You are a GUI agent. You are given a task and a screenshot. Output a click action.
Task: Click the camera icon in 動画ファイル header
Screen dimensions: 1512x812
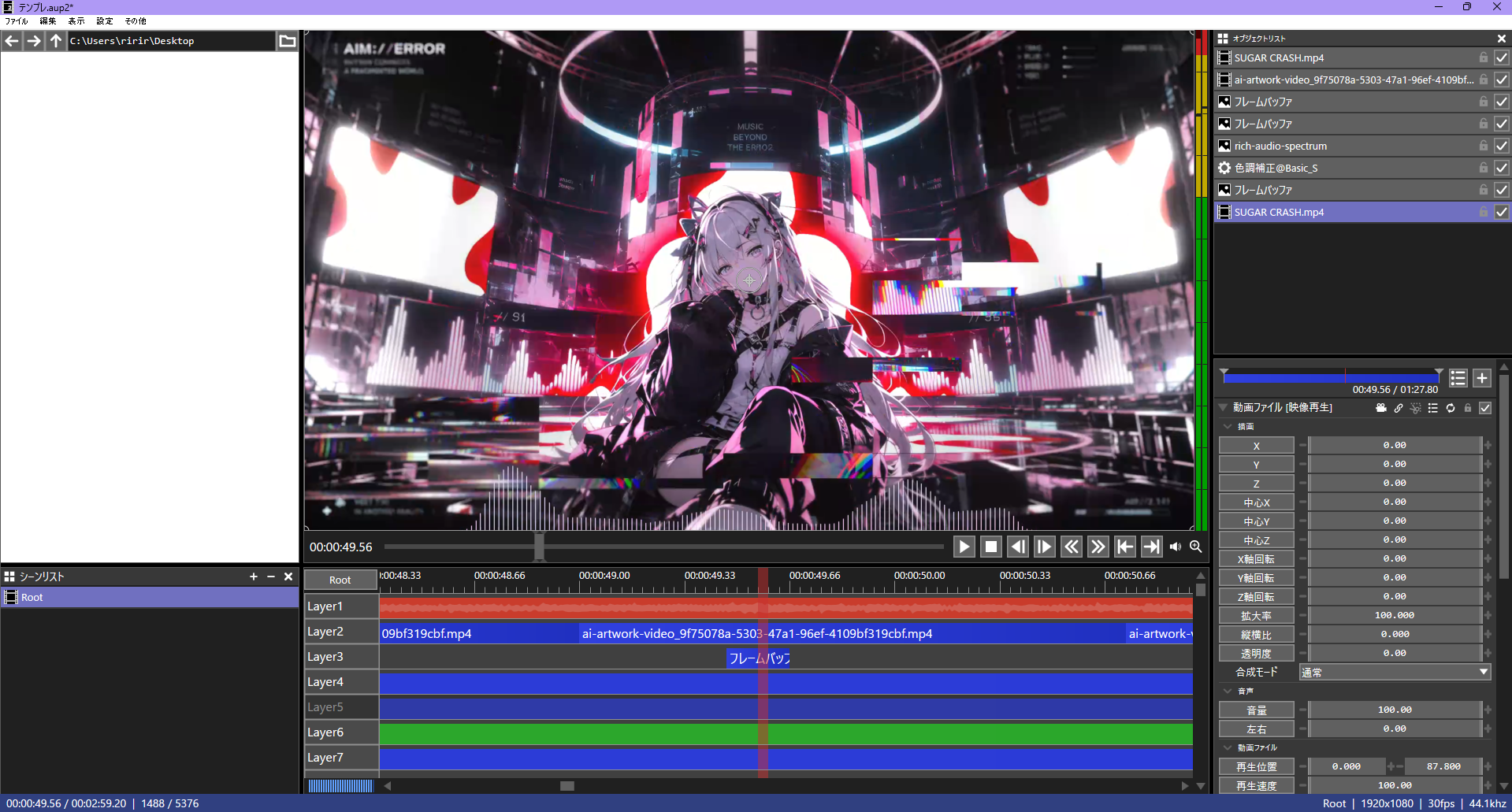(1381, 408)
